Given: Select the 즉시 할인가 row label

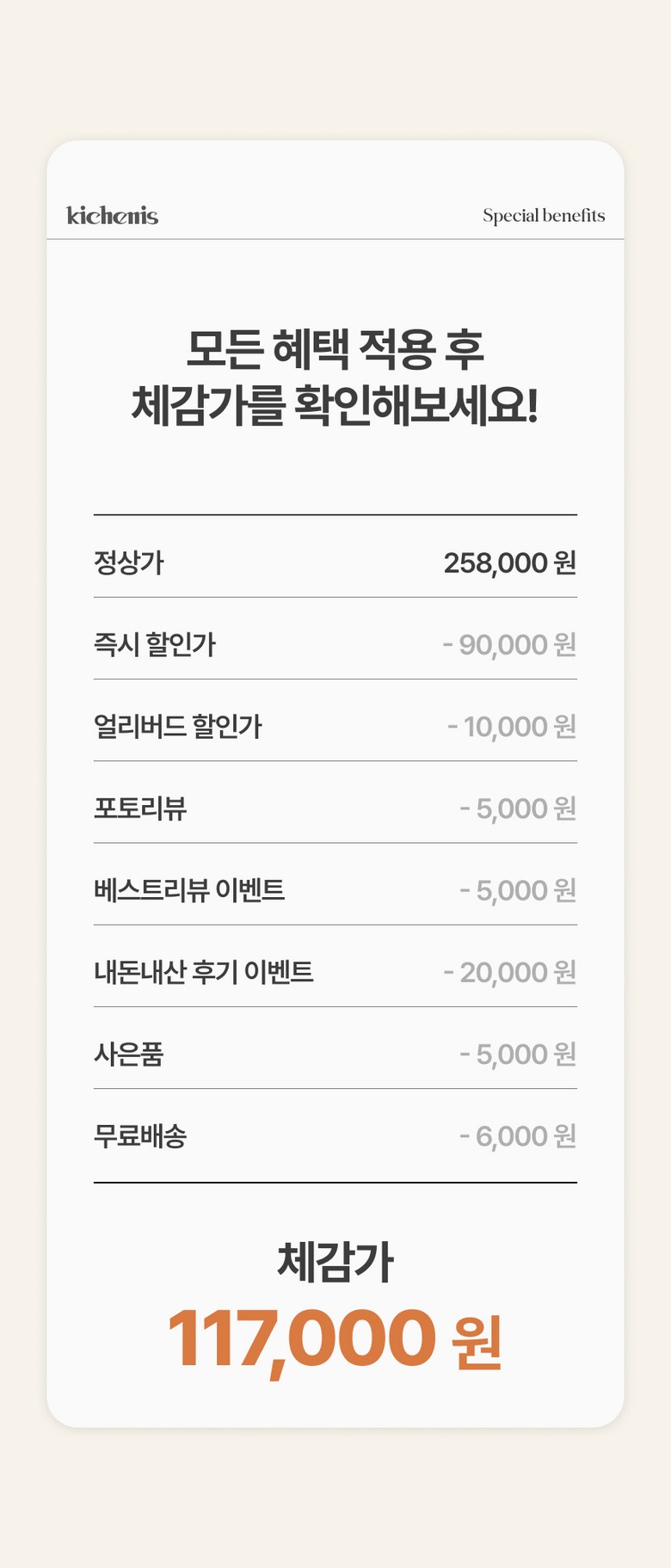Looking at the screenshot, I should 155,645.
